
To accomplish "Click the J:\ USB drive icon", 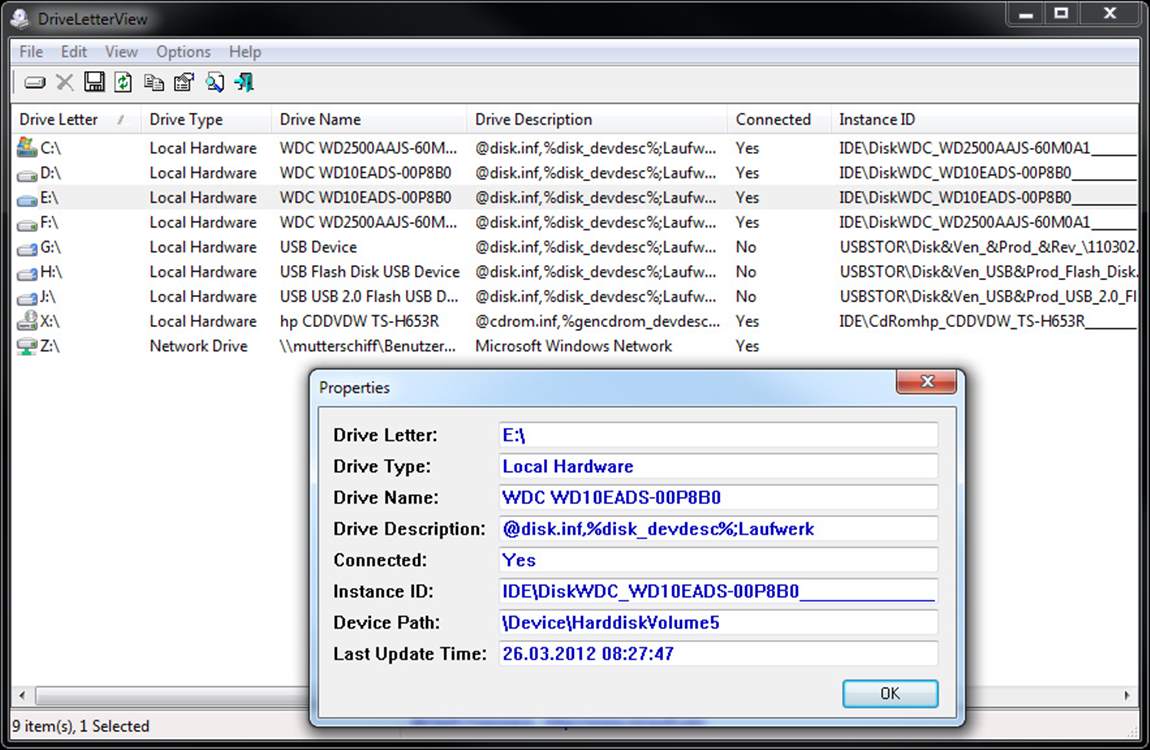I will 27,298.
